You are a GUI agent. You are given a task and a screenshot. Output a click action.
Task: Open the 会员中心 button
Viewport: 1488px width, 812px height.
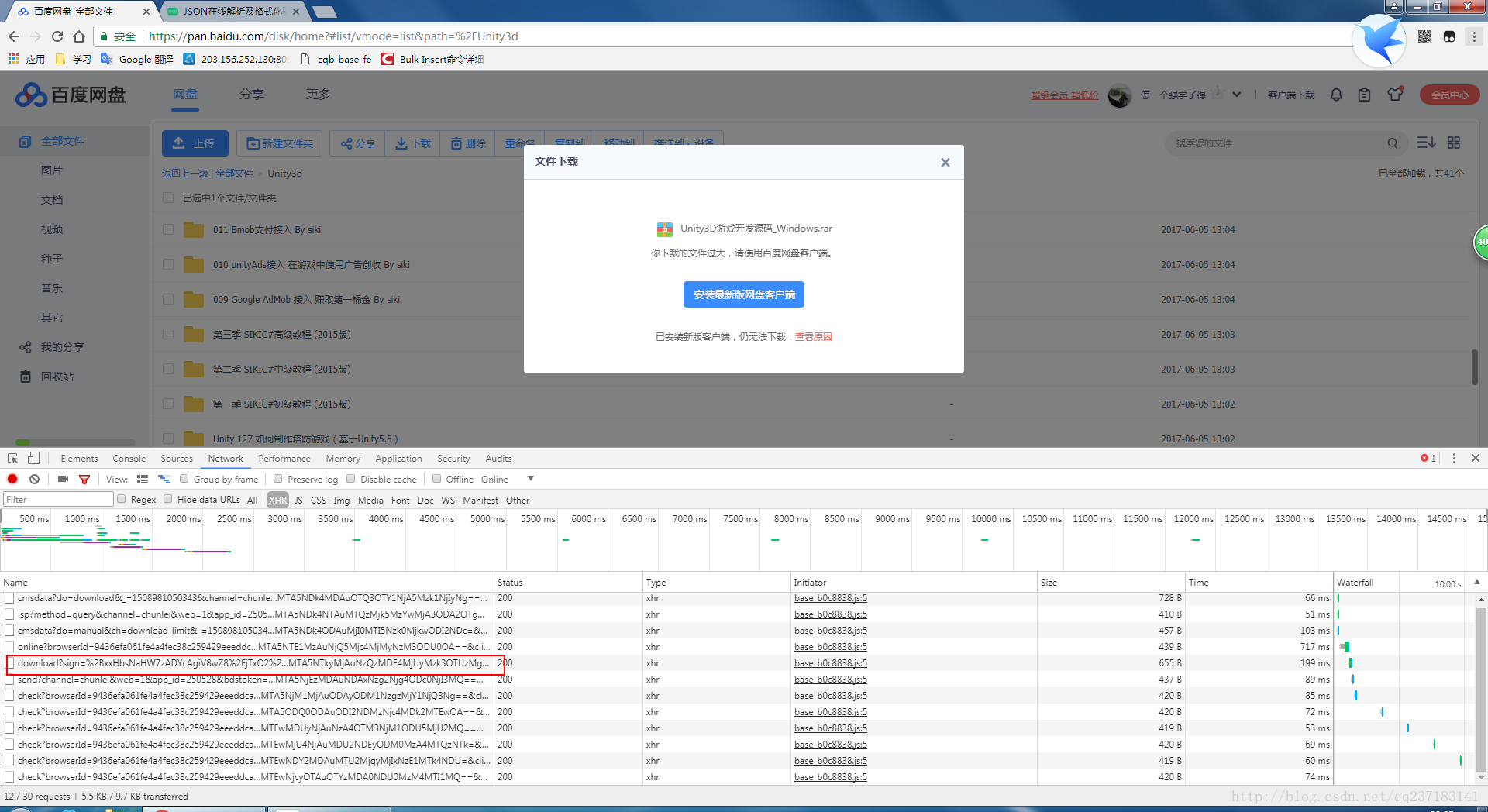tap(1449, 95)
